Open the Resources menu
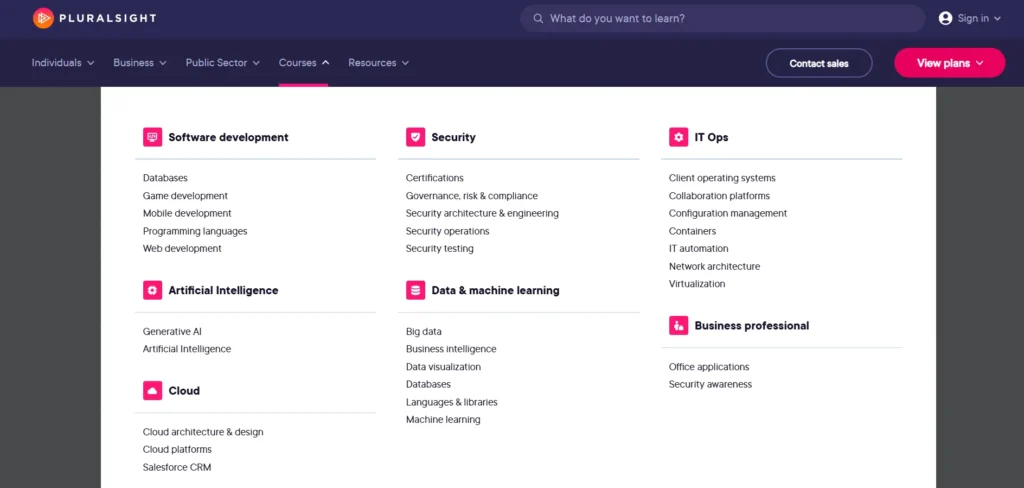This screenshot has width=1024, height=488. [378, 63]
